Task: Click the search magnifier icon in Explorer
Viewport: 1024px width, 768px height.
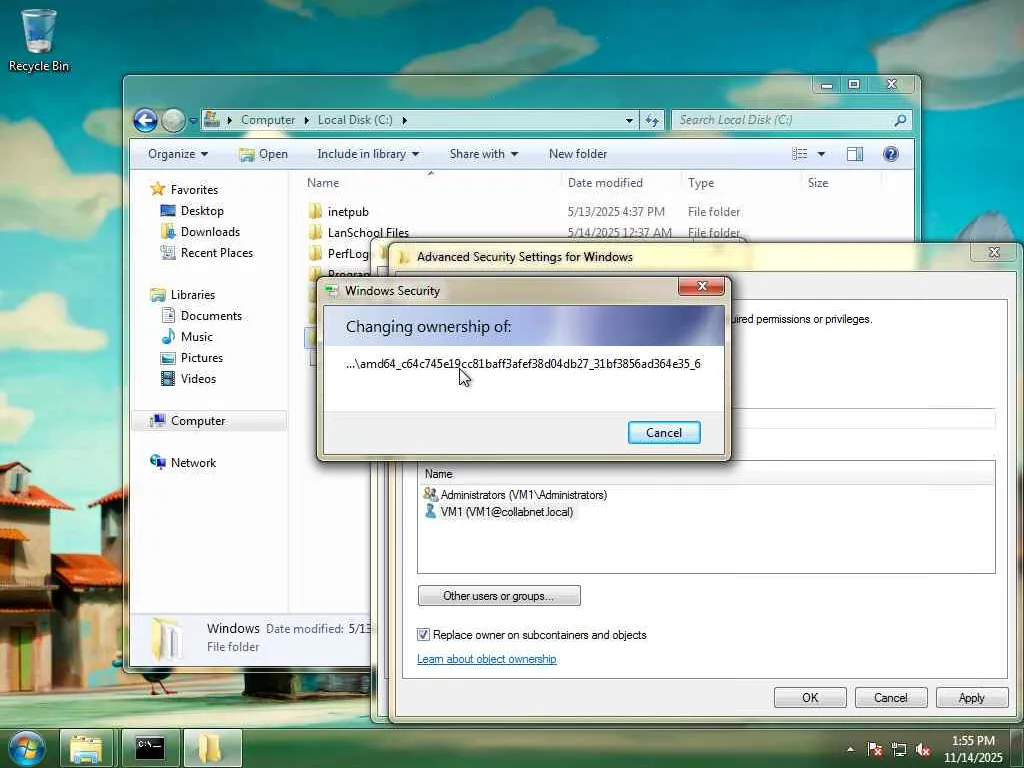Action: (900, 120)
